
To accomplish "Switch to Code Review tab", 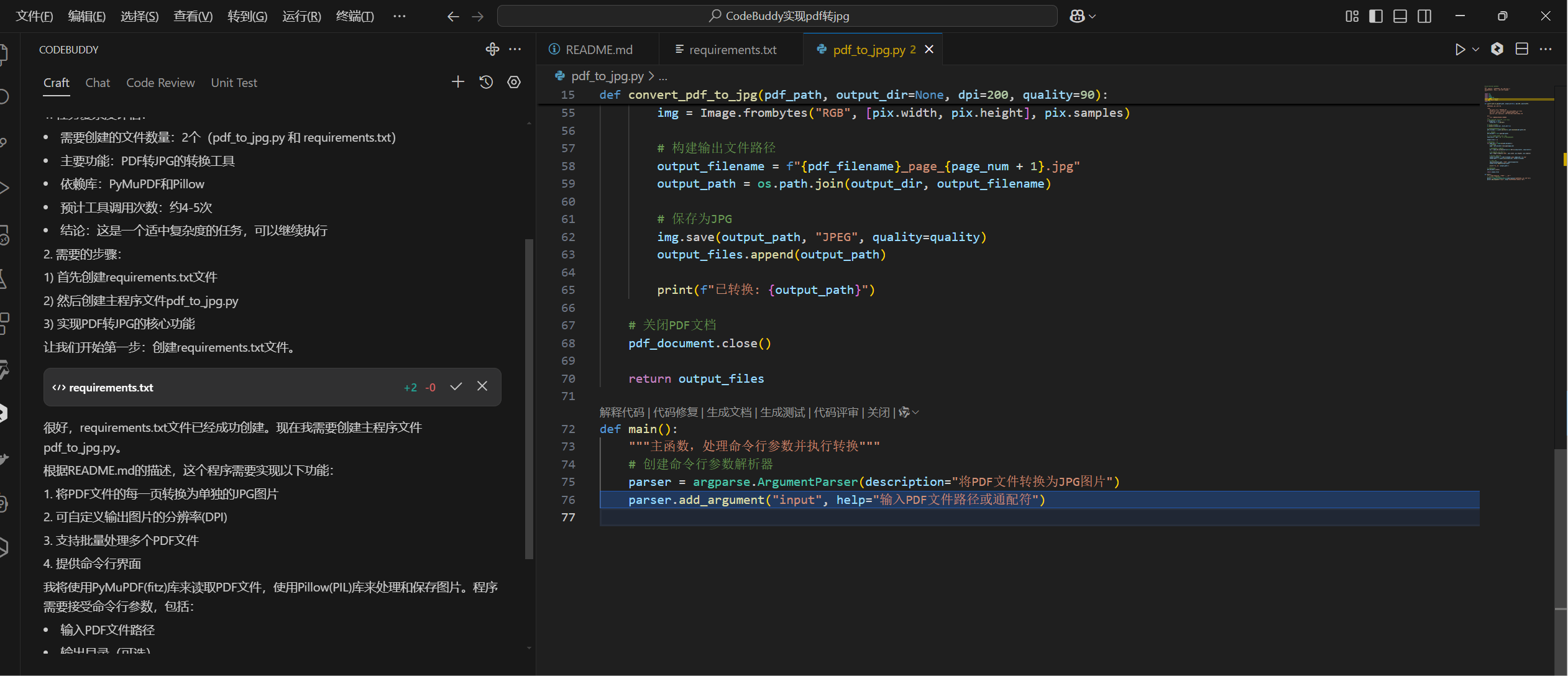I will pyautogui.click(x=160, y=83).
